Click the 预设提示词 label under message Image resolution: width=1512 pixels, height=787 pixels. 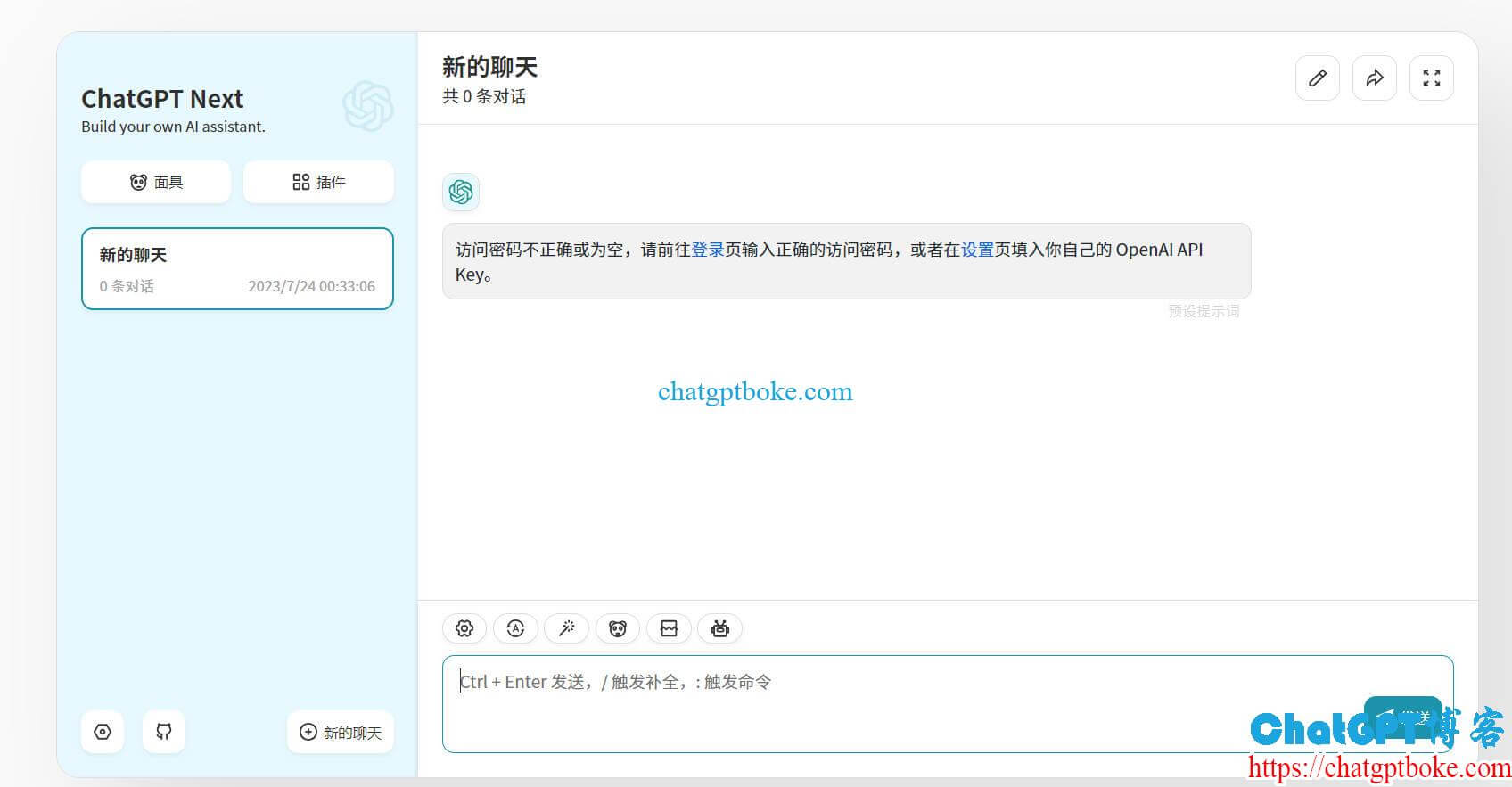pyautogui.click(x=1204, y=311)
